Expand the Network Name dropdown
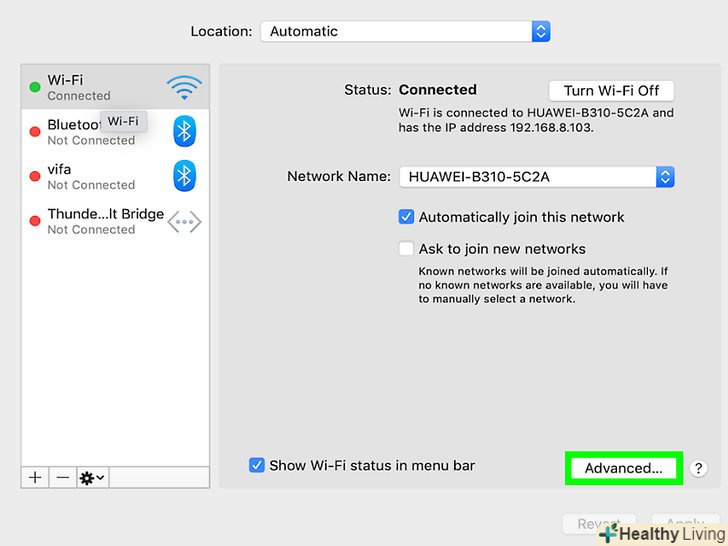The height and width of the screenshot is (546, 728). tap(537, 177)
